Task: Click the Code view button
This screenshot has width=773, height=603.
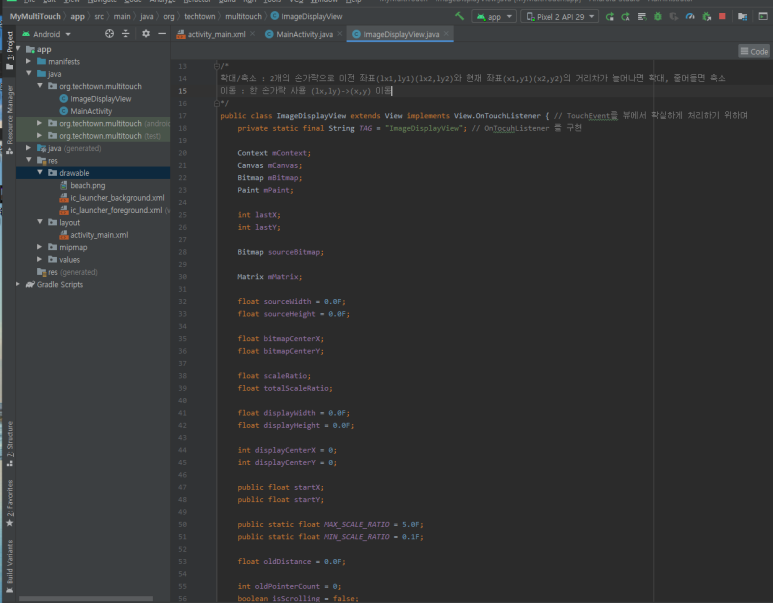Action: pyautogui.click(x=754, y=51)
